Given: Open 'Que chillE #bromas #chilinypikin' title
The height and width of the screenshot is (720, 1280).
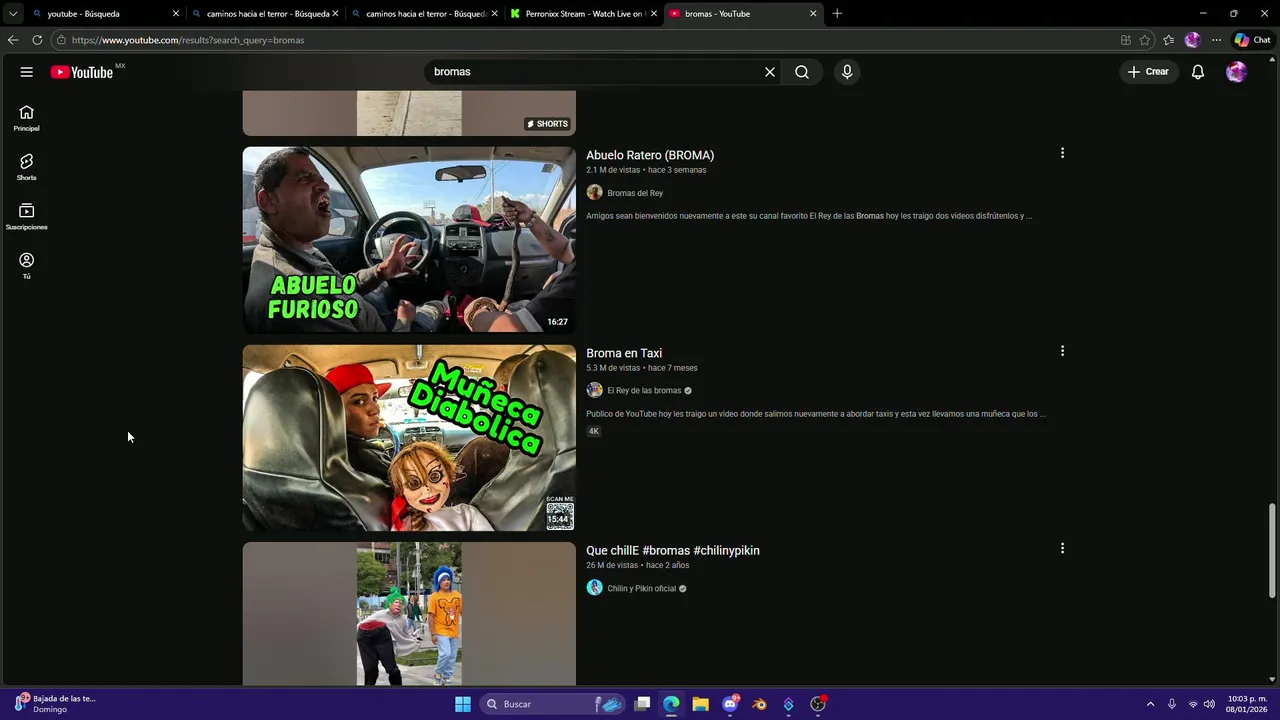Looking at the screenshot, I should pos(673,551).
